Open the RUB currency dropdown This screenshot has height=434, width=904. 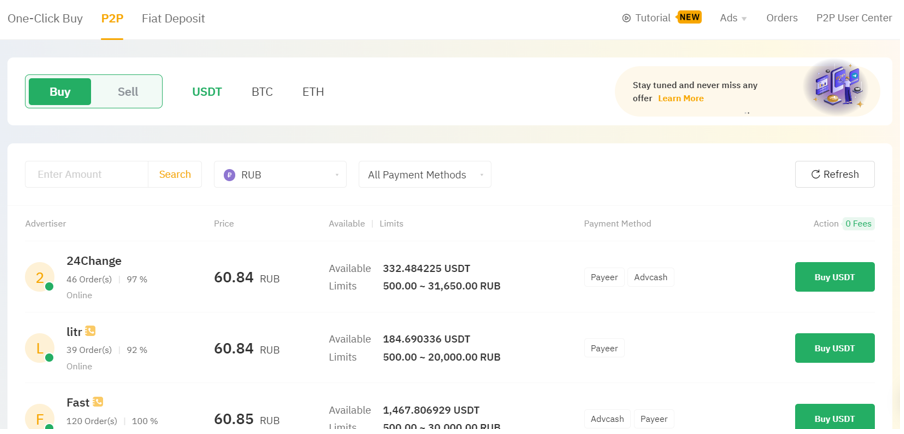point(280,175)
